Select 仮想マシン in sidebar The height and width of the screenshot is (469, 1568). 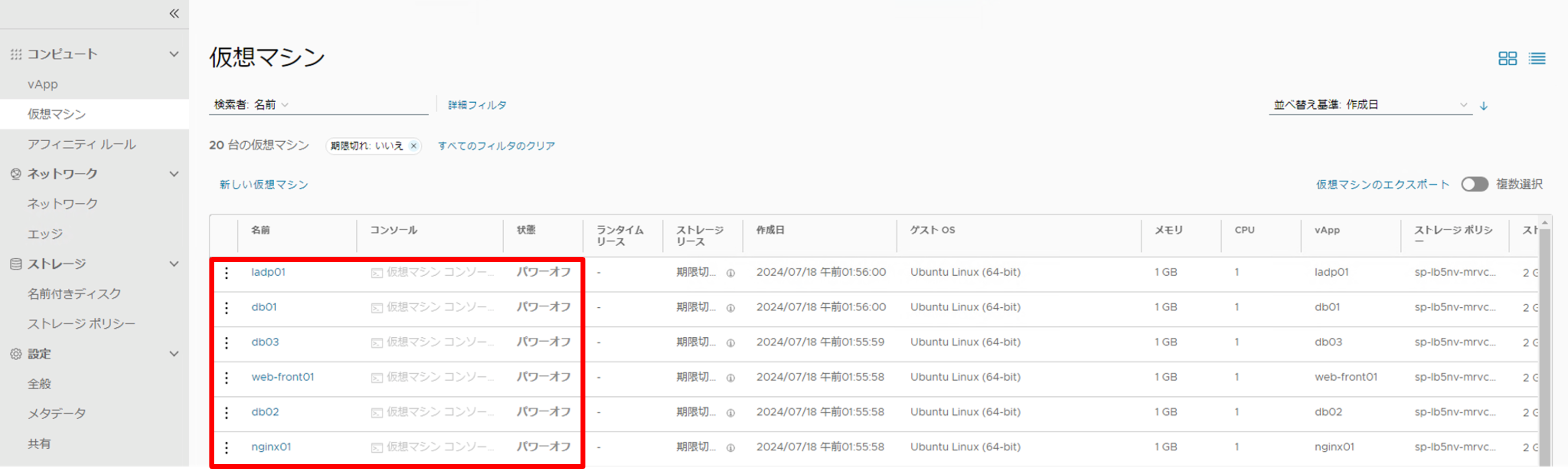[57, 114]
